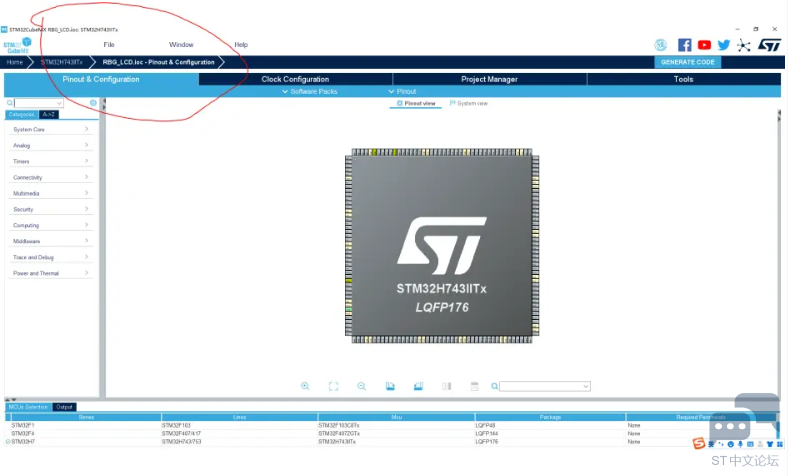Image resolution: width=788 pixels, height=476 pixels.
Task: Select the System view tab
Action: [468, 104]
